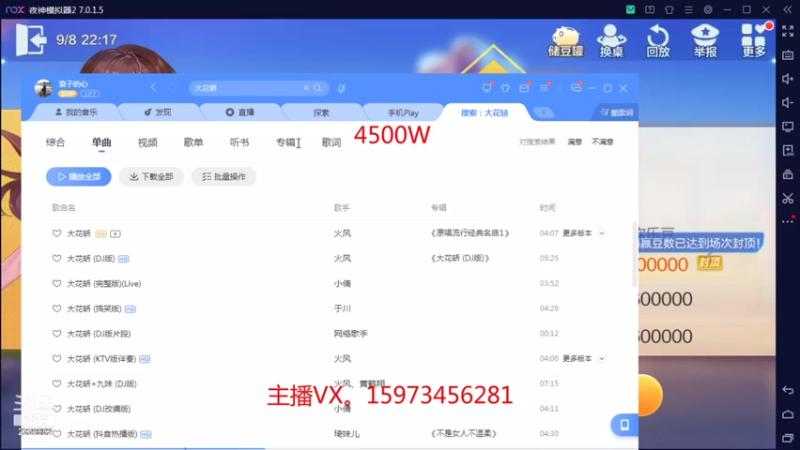This screenshot has width=800, height=450.
Task: Open 直播 main tab
Action: pos(240,112)
